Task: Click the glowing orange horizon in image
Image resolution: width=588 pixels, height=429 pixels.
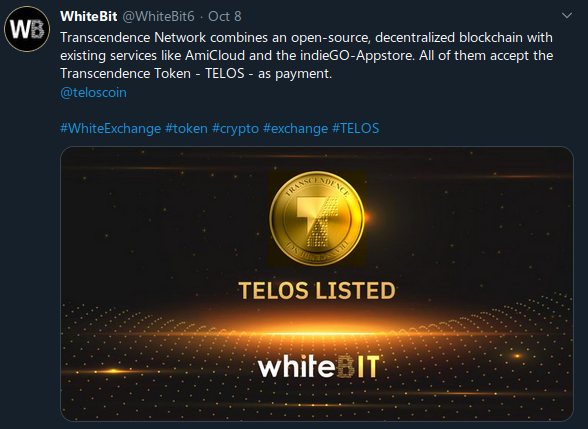Action: (317, 332)
